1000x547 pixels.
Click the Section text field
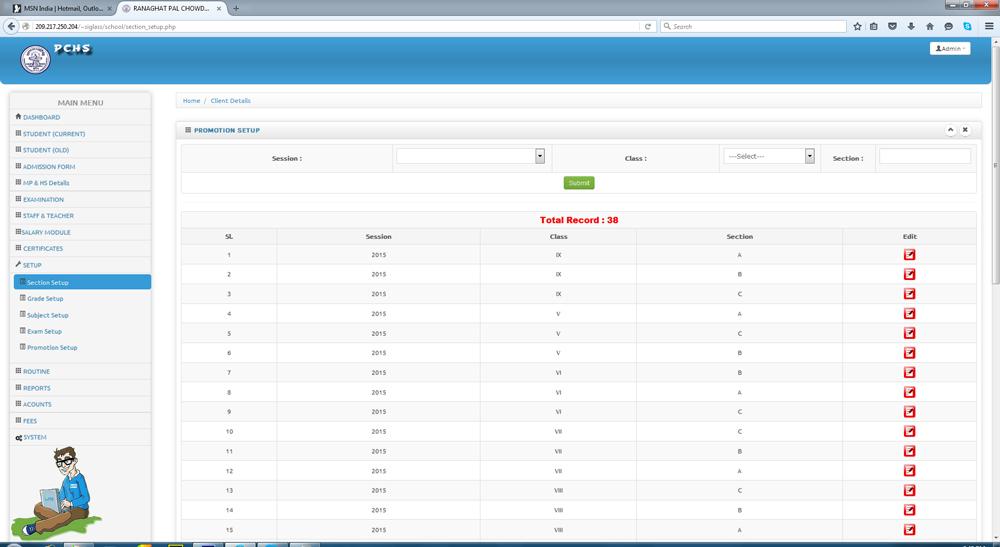(x=925, y=156)
